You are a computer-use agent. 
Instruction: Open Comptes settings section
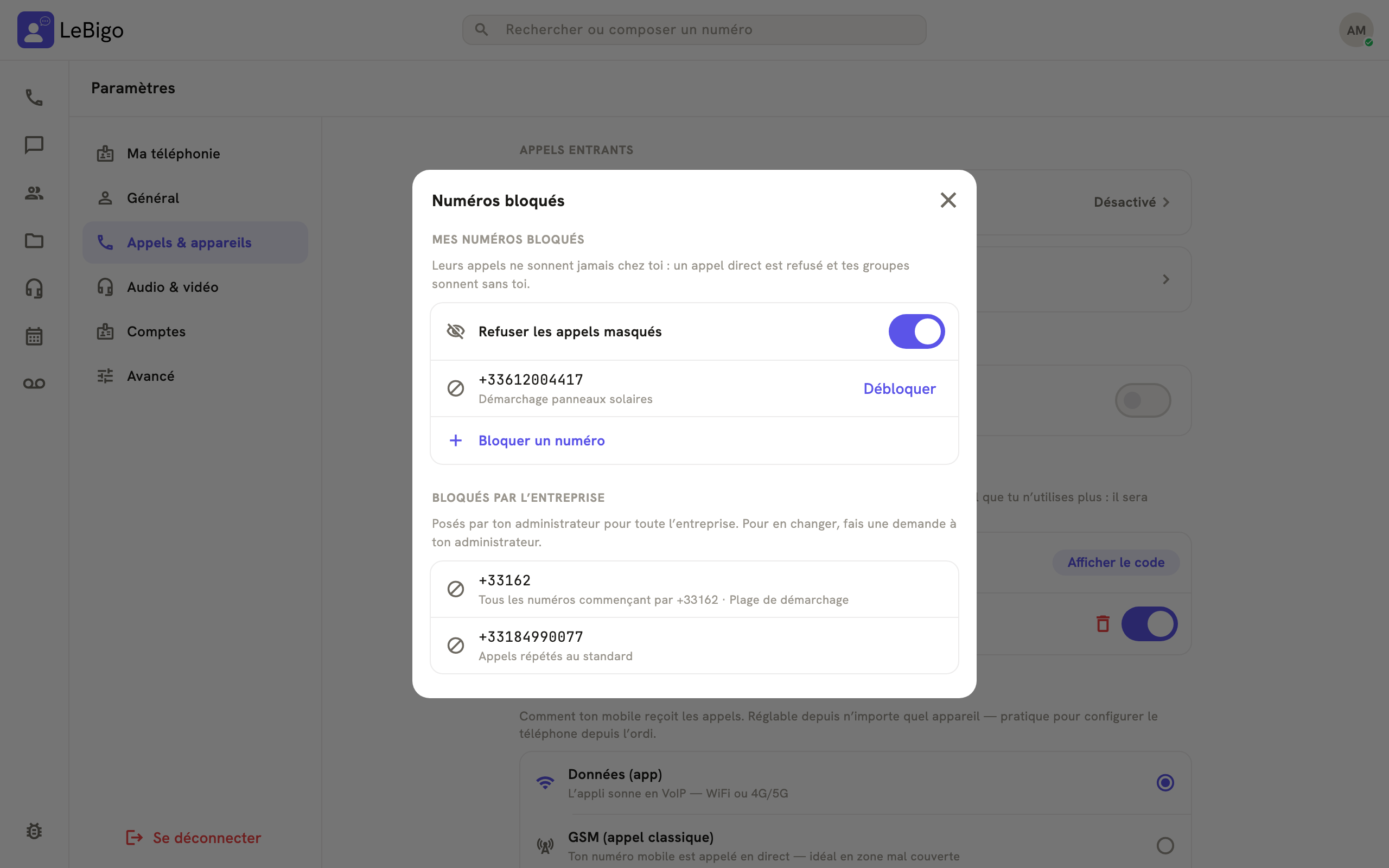coord(195,331)
